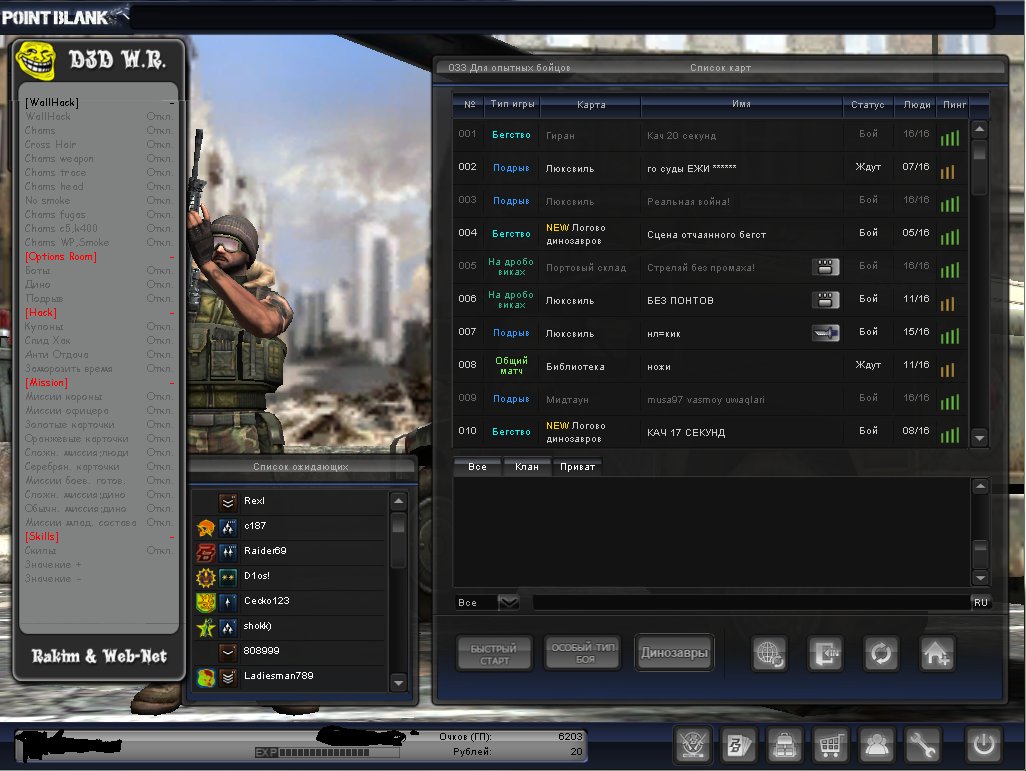Toggle the Cross Hair option
The height and width of the screenshot is (771, 1026).
99,145
